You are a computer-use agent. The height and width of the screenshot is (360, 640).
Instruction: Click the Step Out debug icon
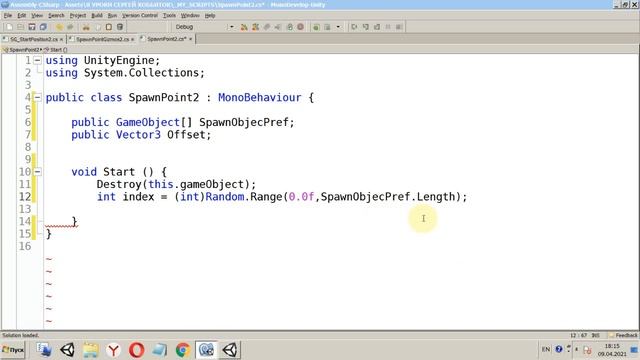377,27
